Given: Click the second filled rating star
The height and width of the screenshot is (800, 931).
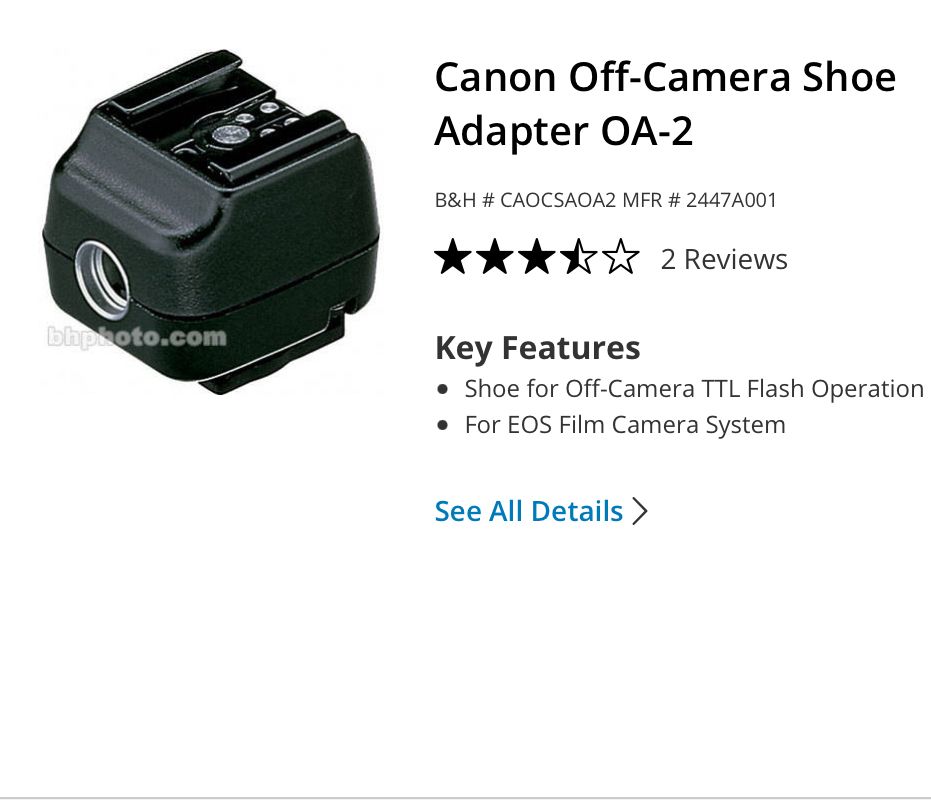Looking at the screenshot, I should point(495,257).
